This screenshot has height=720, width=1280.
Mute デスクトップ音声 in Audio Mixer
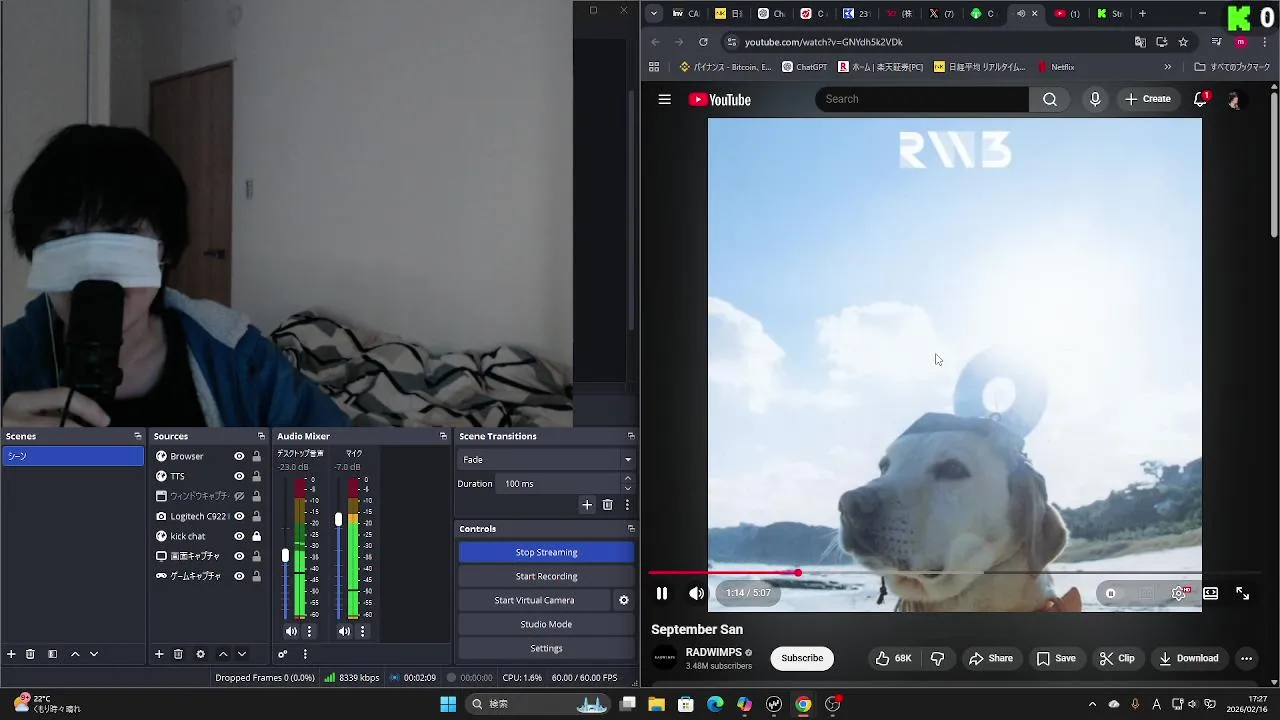tap(291, 631)
